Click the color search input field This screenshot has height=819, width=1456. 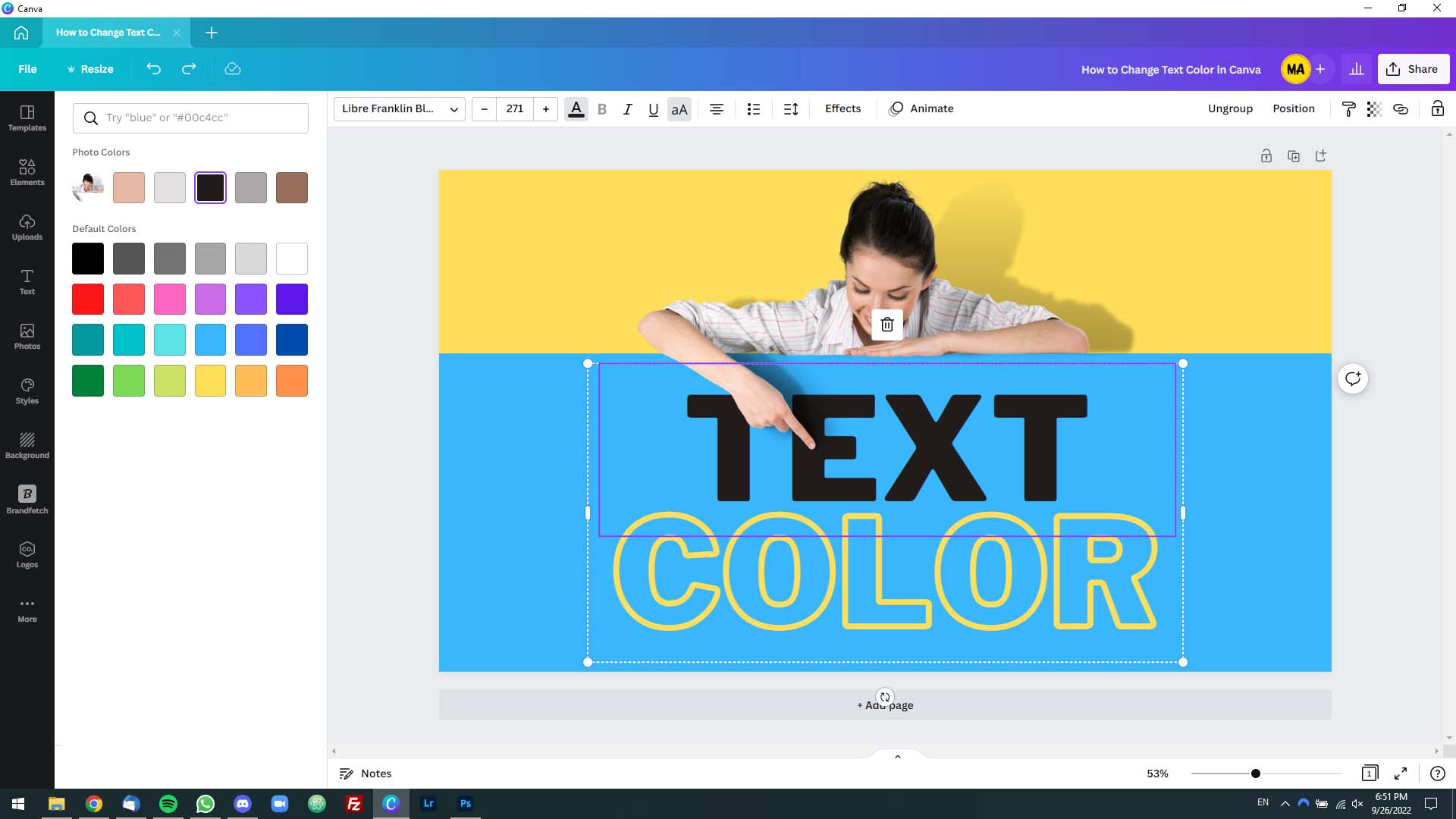(190, 118)
